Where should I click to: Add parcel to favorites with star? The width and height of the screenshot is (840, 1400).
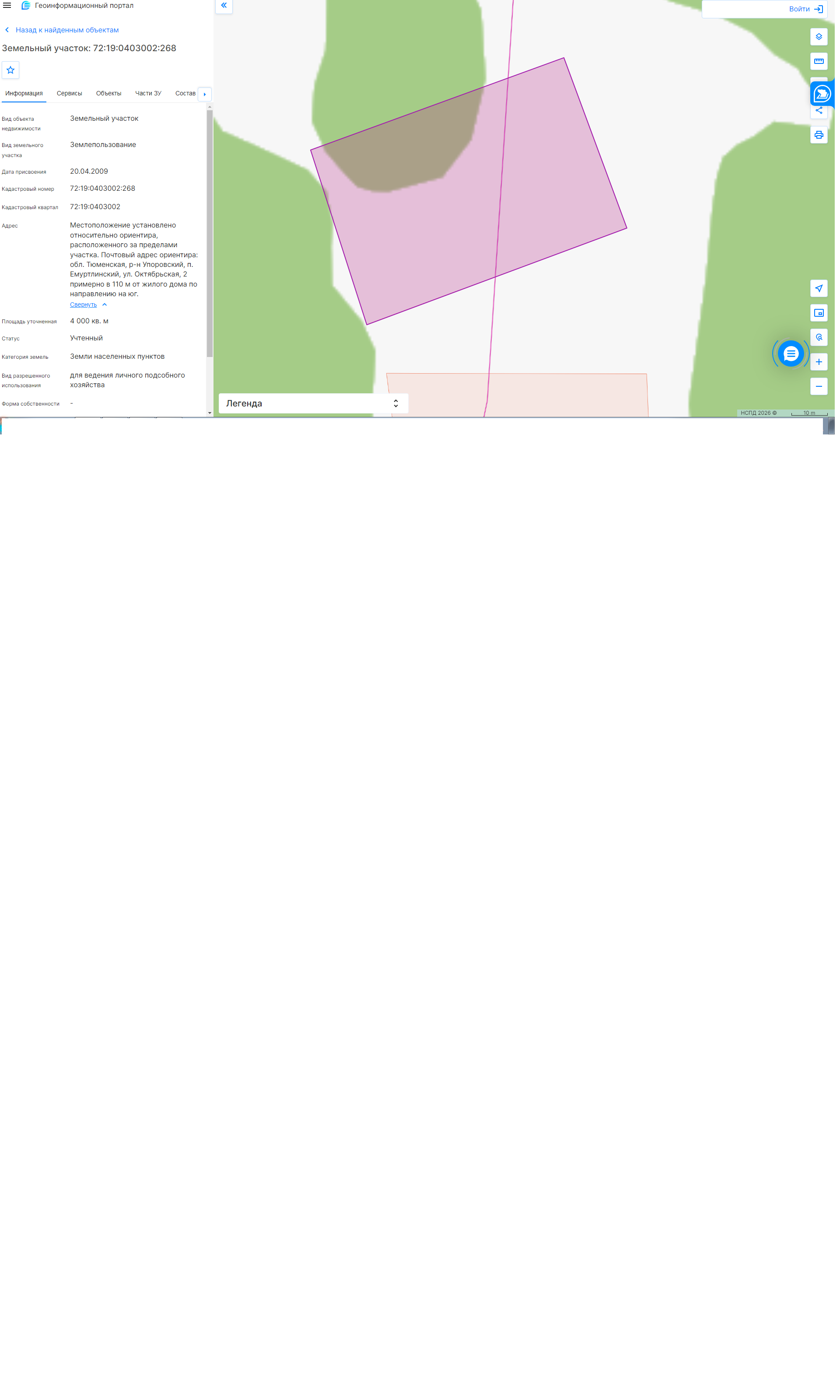[x=11, y=71]
